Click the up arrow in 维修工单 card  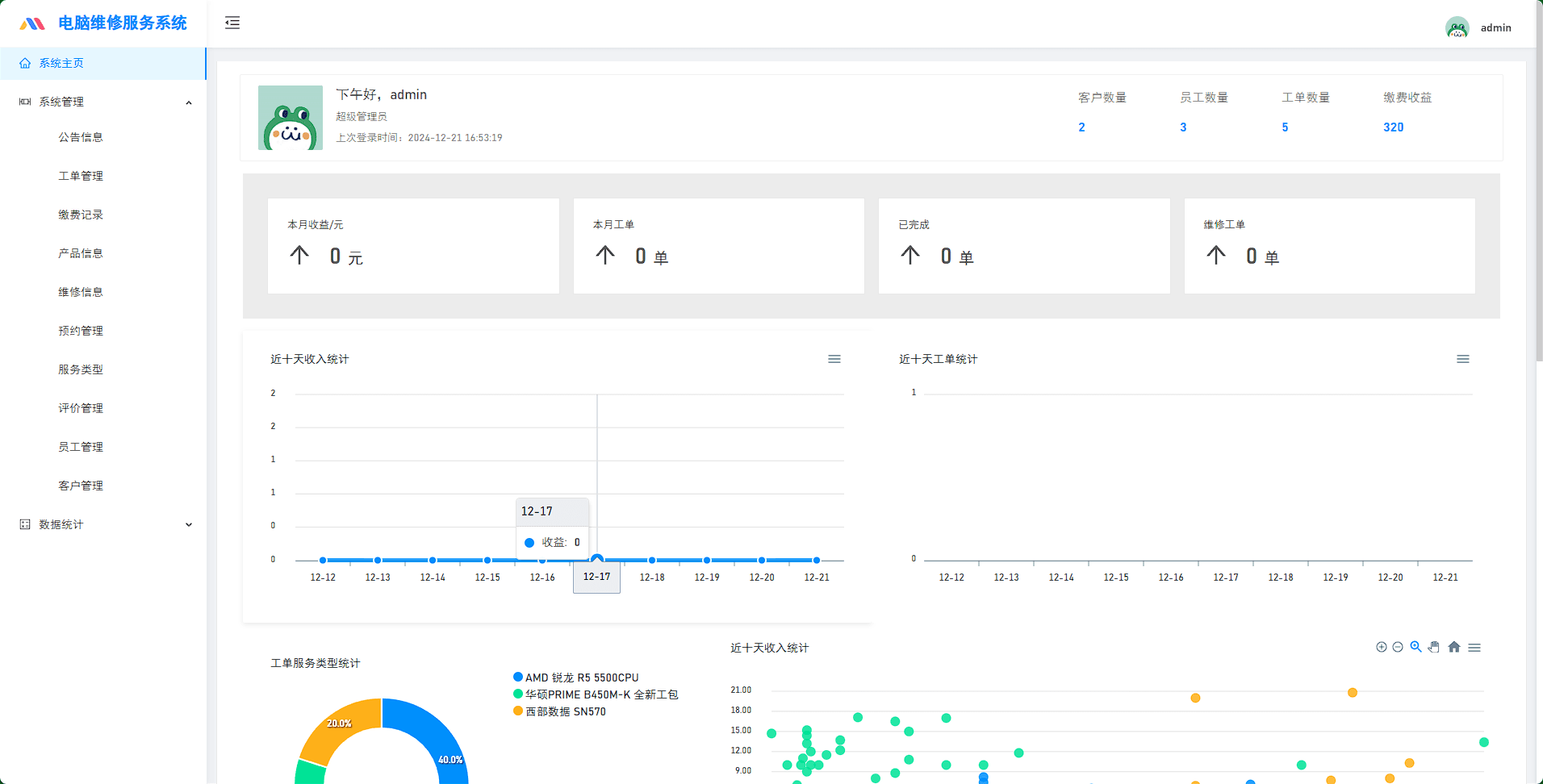click(1216, 256)
